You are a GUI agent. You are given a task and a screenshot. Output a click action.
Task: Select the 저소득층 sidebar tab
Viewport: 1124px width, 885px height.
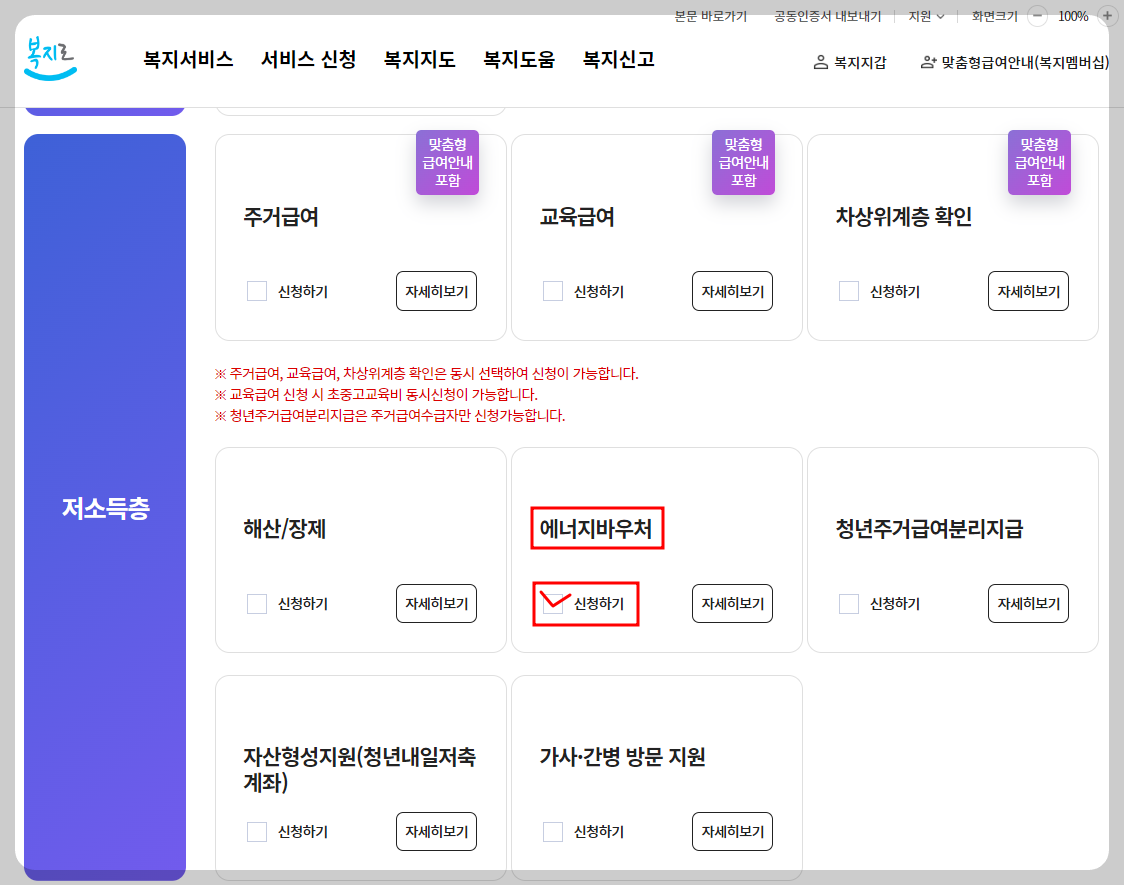104,510
